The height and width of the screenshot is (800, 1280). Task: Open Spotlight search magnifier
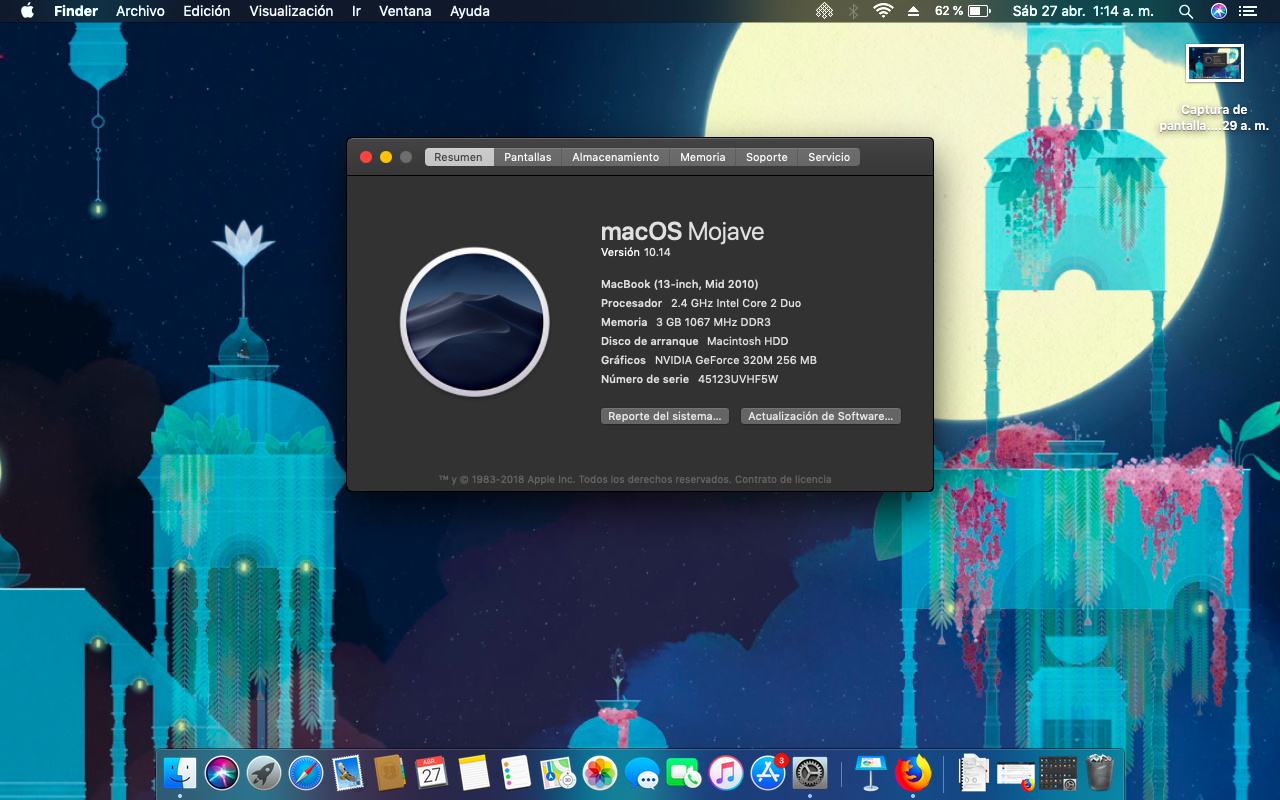pyautogui.click(x=1186, y=11)
